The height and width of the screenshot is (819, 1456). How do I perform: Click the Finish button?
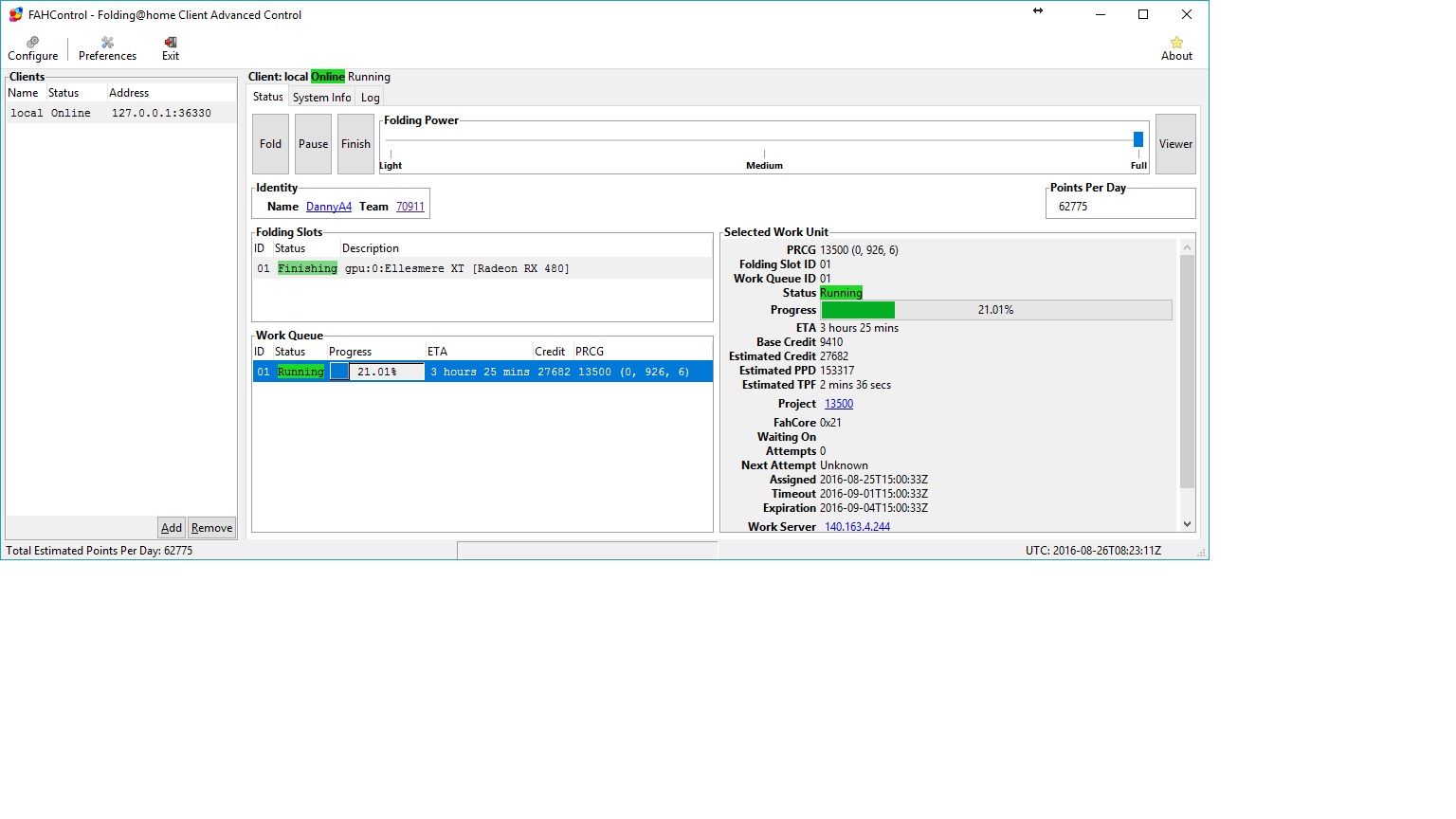pos(355,144)
